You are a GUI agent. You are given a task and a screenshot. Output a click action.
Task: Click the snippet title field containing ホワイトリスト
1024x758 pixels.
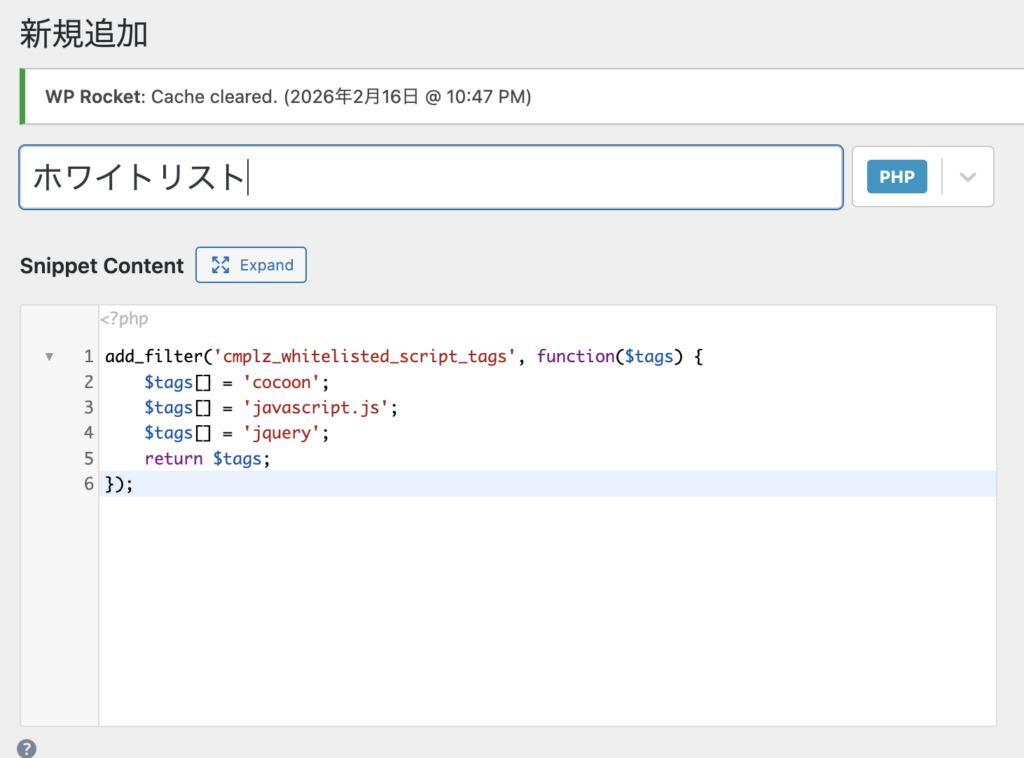[x=430, y=178]
